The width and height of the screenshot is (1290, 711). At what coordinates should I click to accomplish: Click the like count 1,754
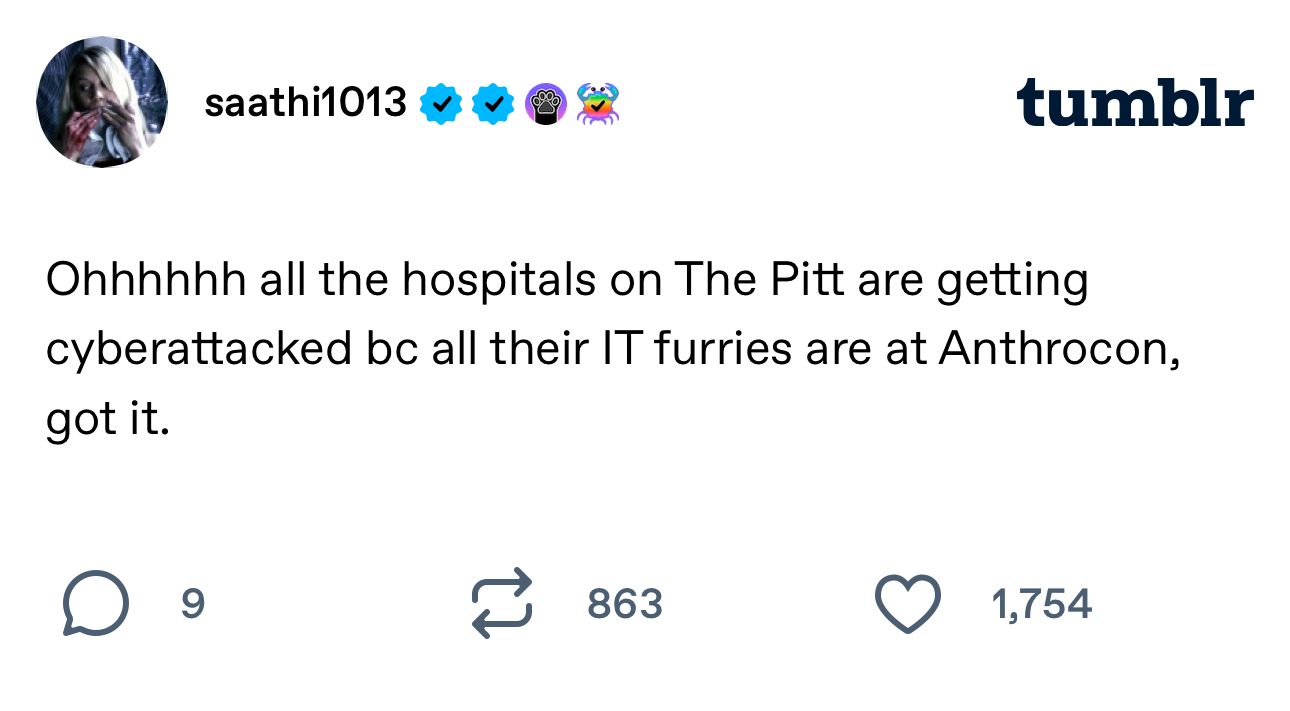(x=1041, y=604)
